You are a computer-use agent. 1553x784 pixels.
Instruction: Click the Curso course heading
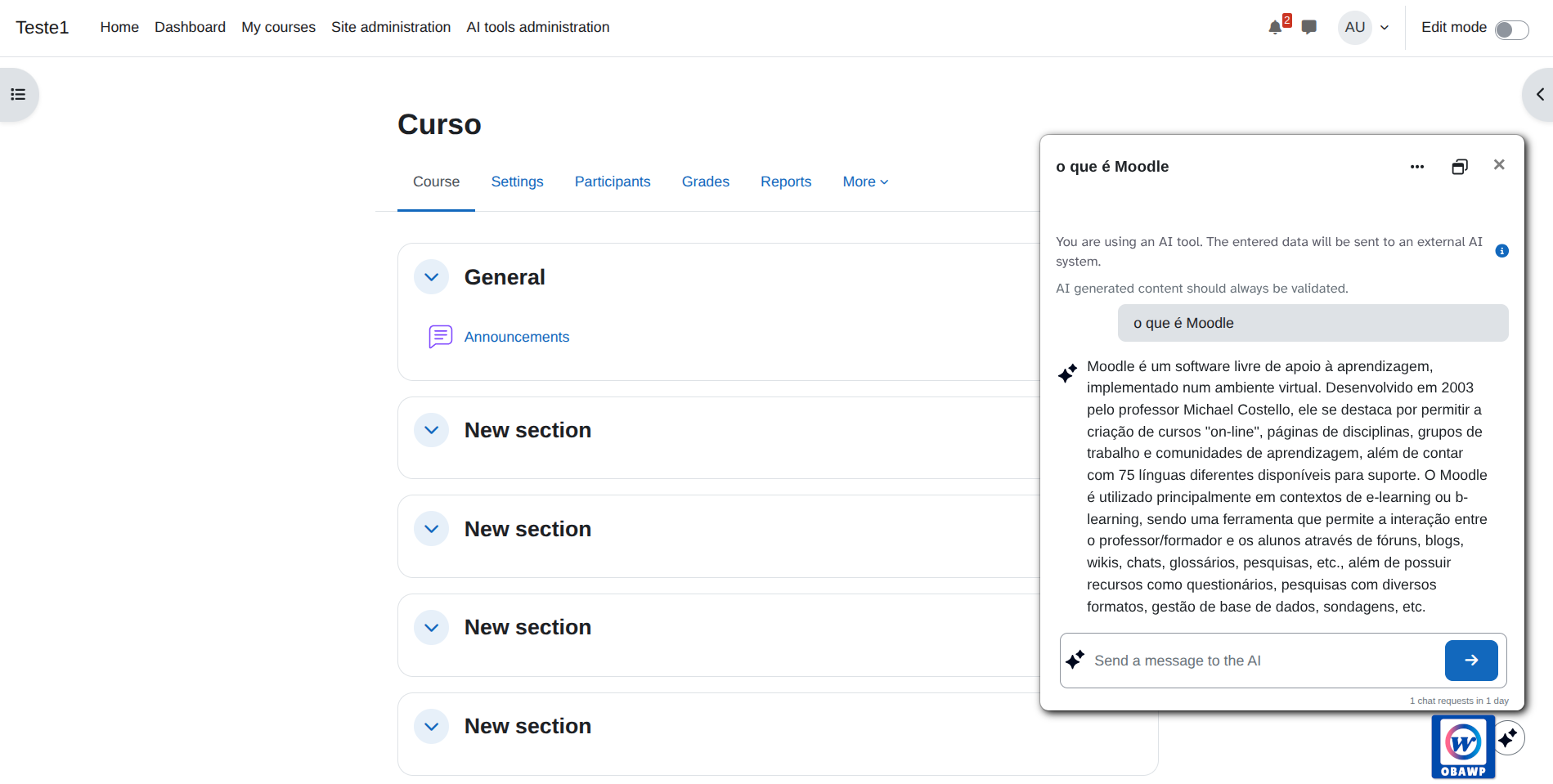coord(439,124)
